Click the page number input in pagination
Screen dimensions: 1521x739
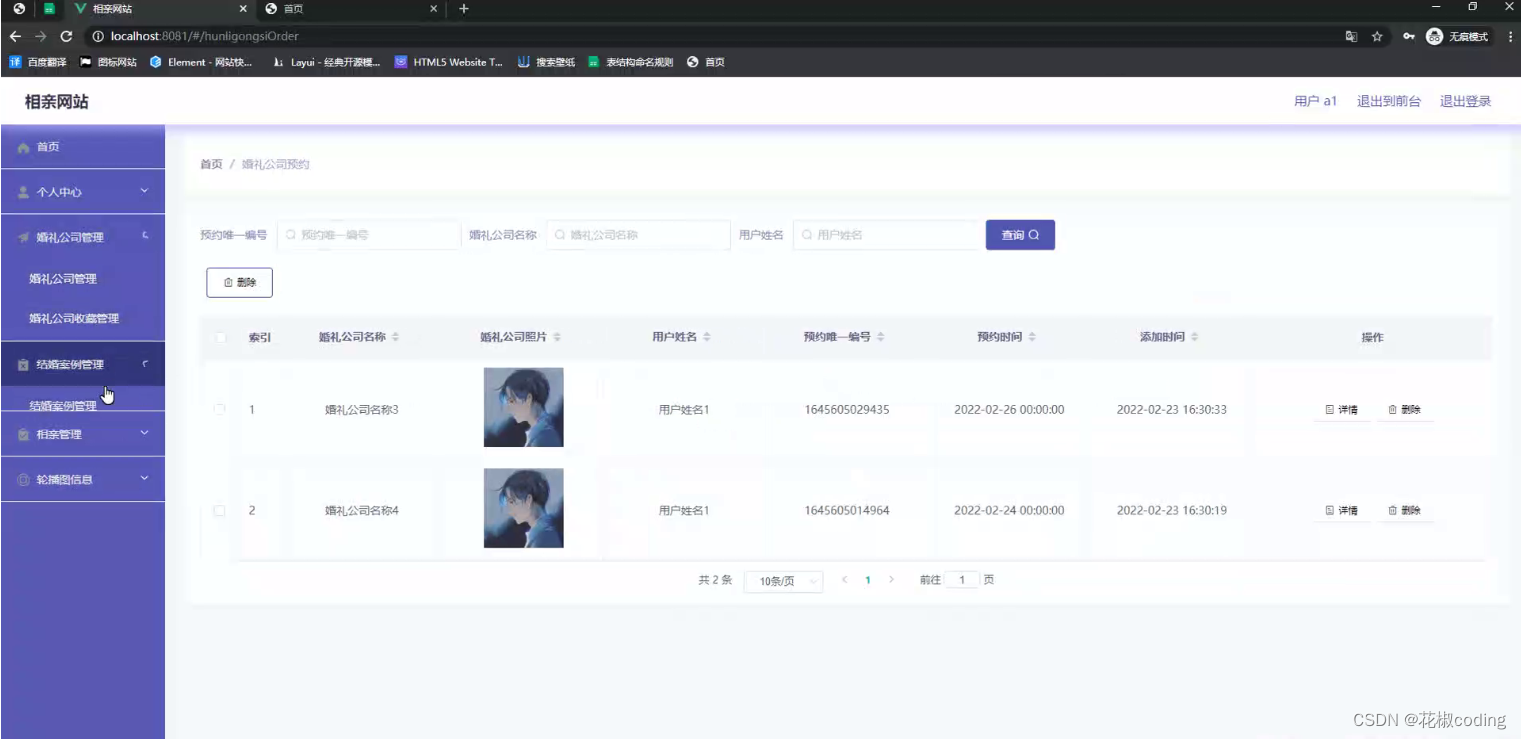point(961,580)
